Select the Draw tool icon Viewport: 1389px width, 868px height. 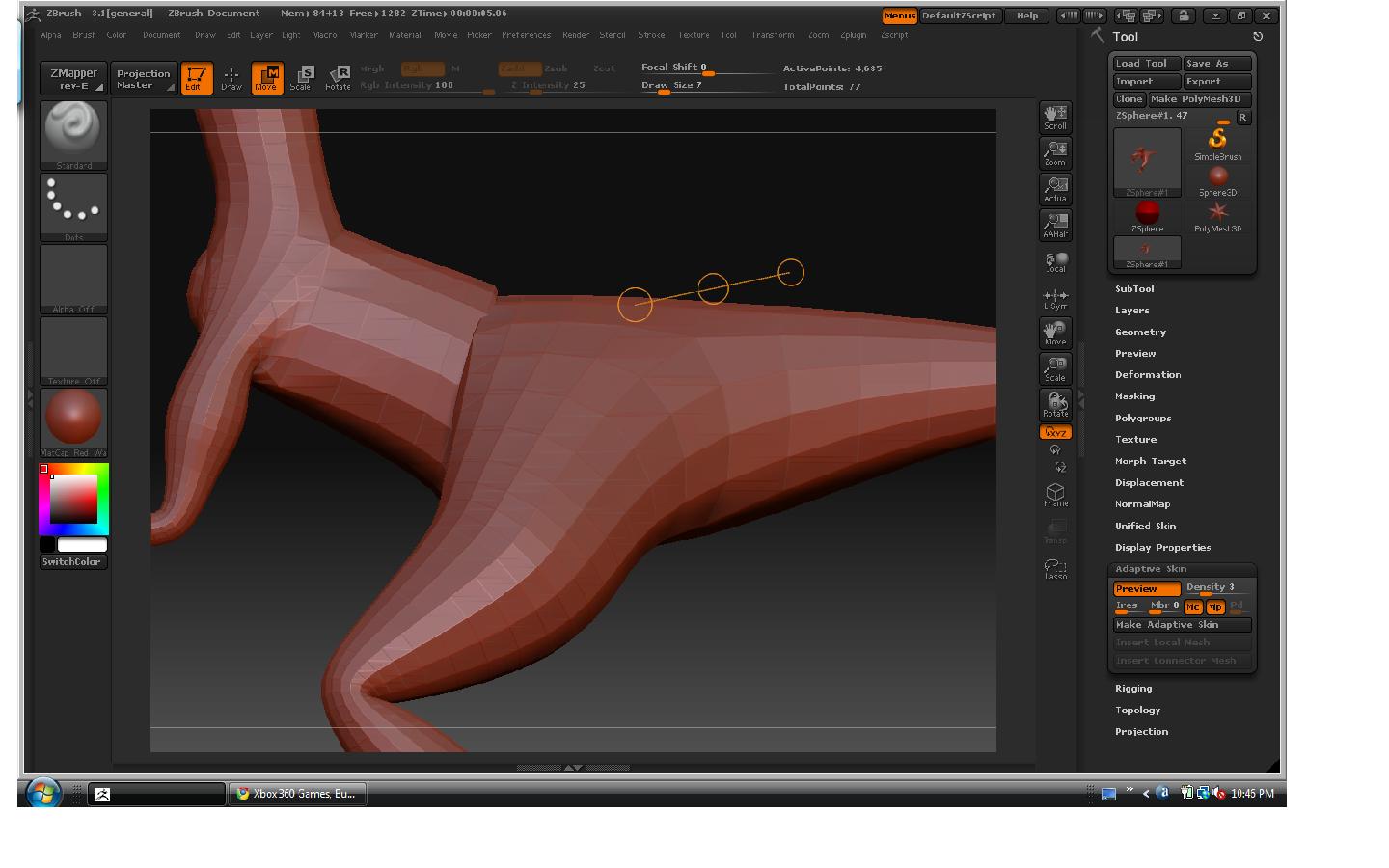point(231,77)
